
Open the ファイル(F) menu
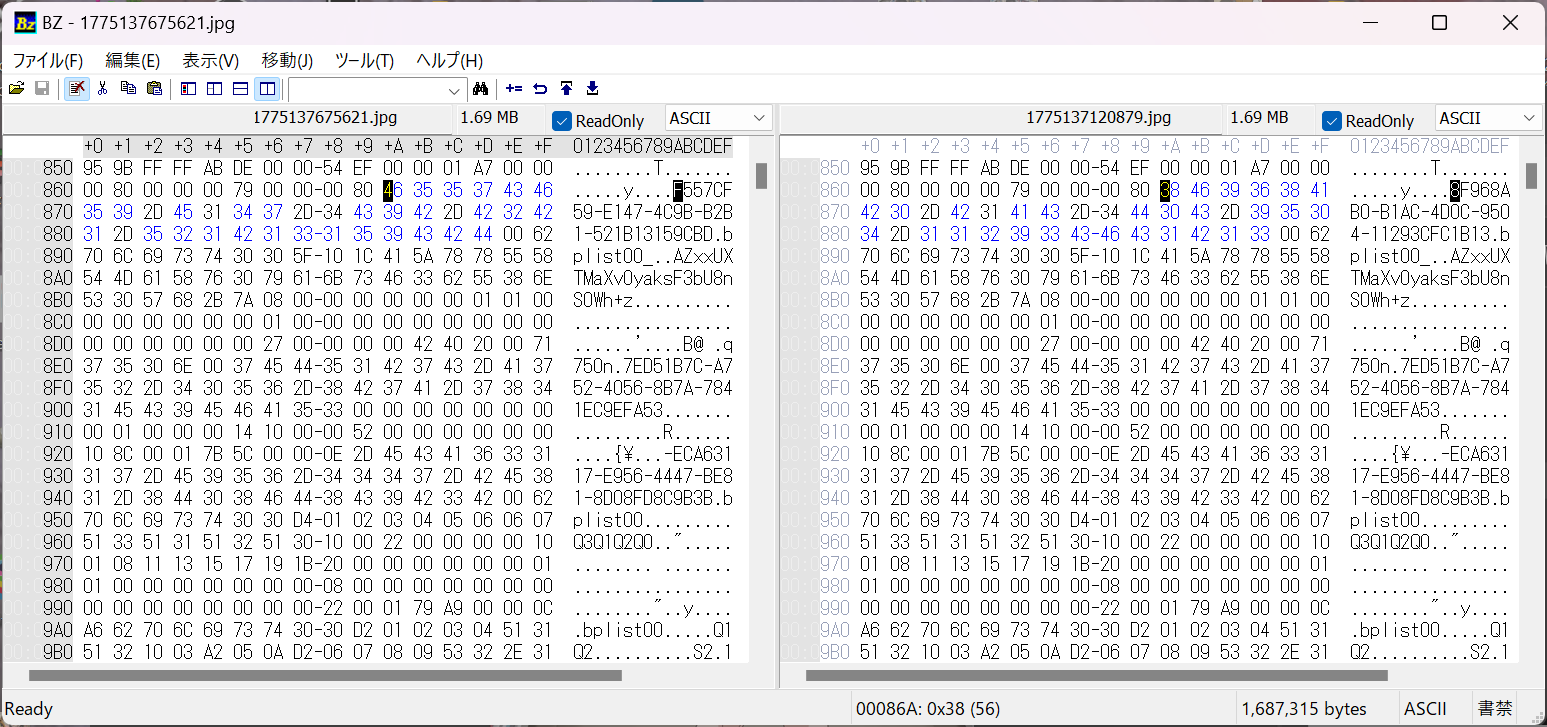[x=48, y=60]
